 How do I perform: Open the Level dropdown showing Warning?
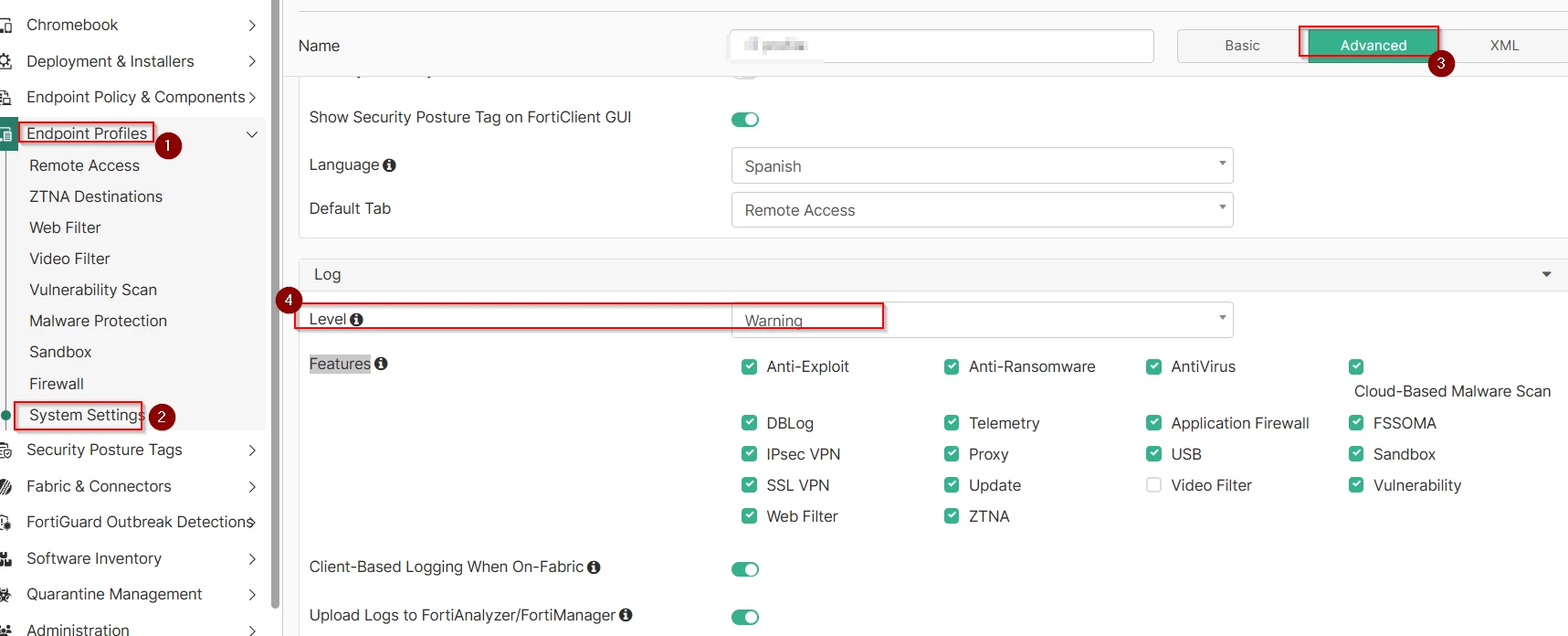pyautogui.click(x=982, y=320)
